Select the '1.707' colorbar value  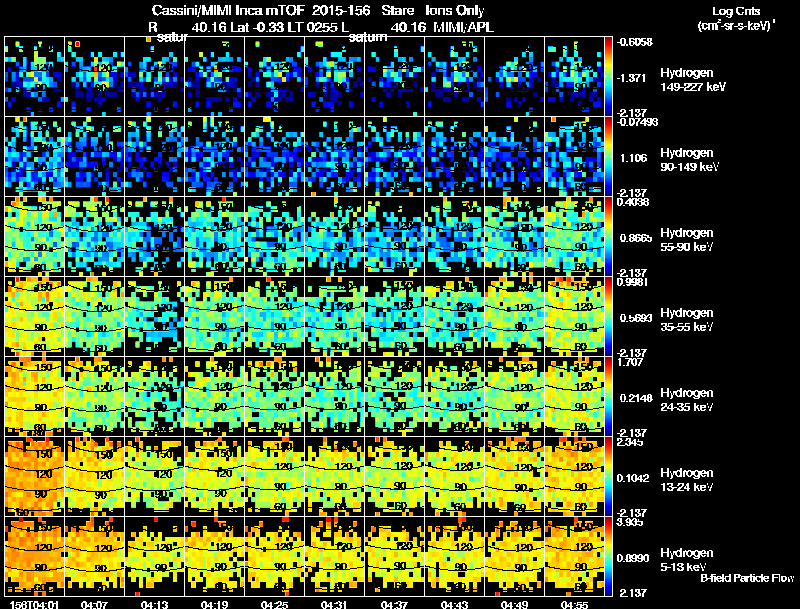pos(630,362)
